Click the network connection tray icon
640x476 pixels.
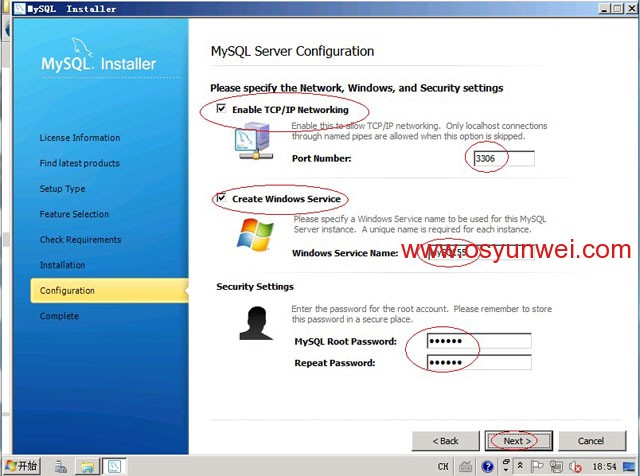pyautogui.click(x=556, y=466)
